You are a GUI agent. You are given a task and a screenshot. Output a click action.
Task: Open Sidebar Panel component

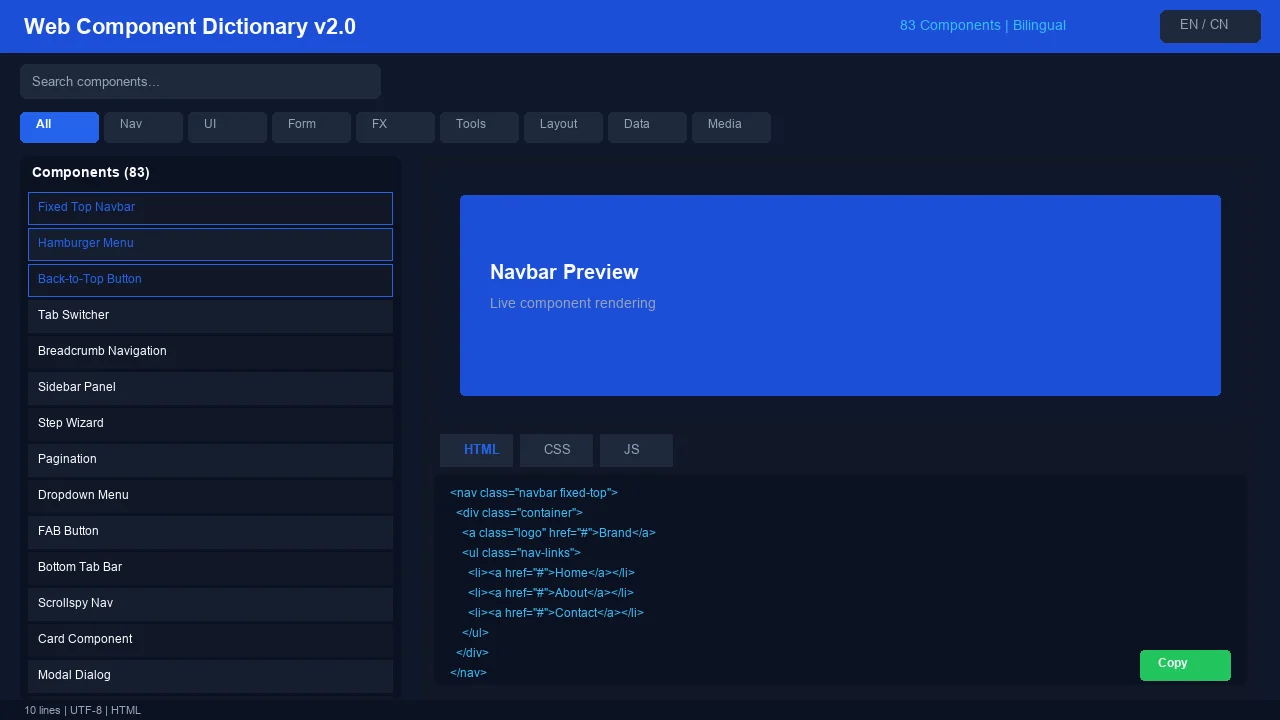click(x=210, y=388)
